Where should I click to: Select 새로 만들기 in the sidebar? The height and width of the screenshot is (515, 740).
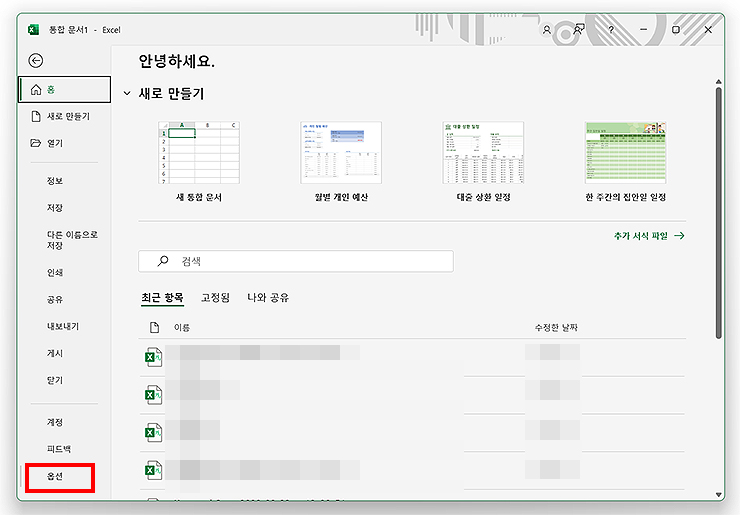pos(65,116)
